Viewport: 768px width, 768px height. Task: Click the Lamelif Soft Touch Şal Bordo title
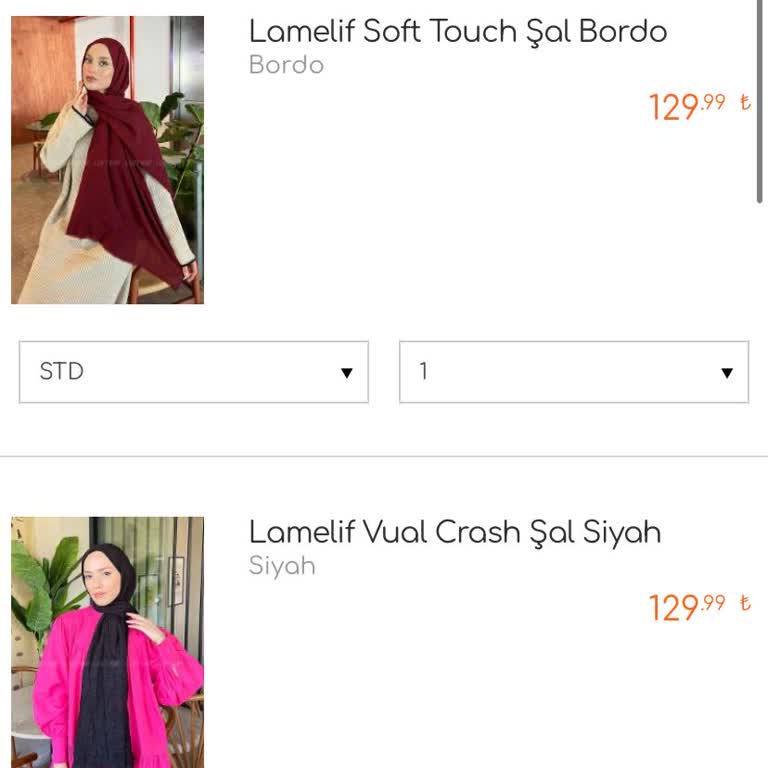(x=457, y=31)
